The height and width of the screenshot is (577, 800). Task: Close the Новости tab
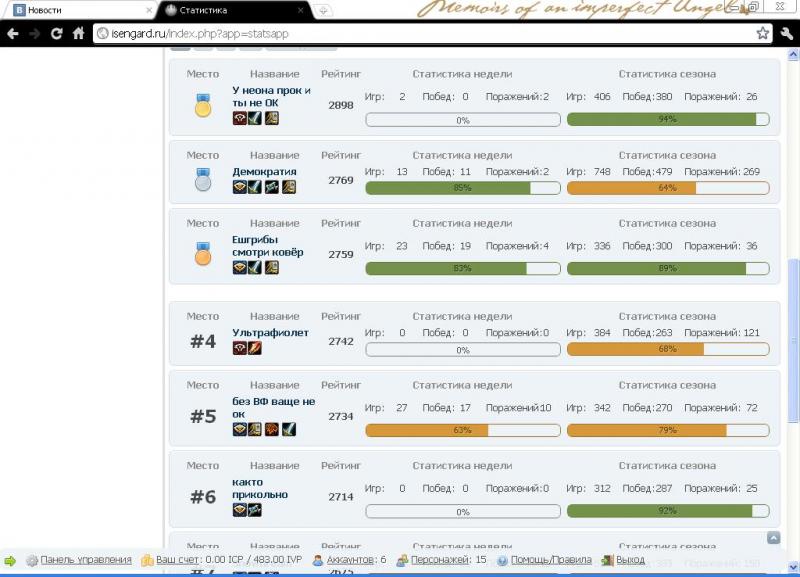(x=149, y=10)
